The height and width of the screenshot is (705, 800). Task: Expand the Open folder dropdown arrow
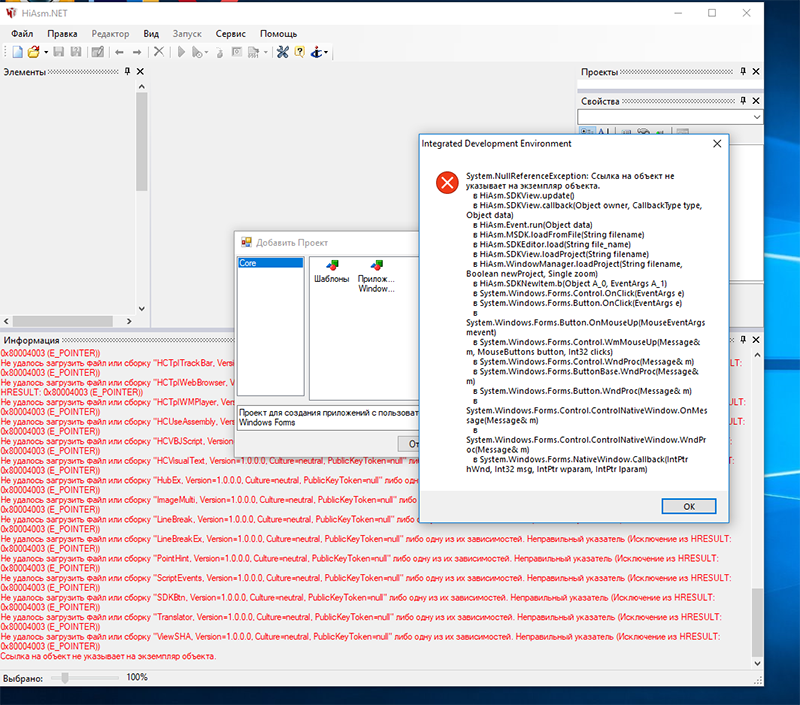click(x=45, y=52)
